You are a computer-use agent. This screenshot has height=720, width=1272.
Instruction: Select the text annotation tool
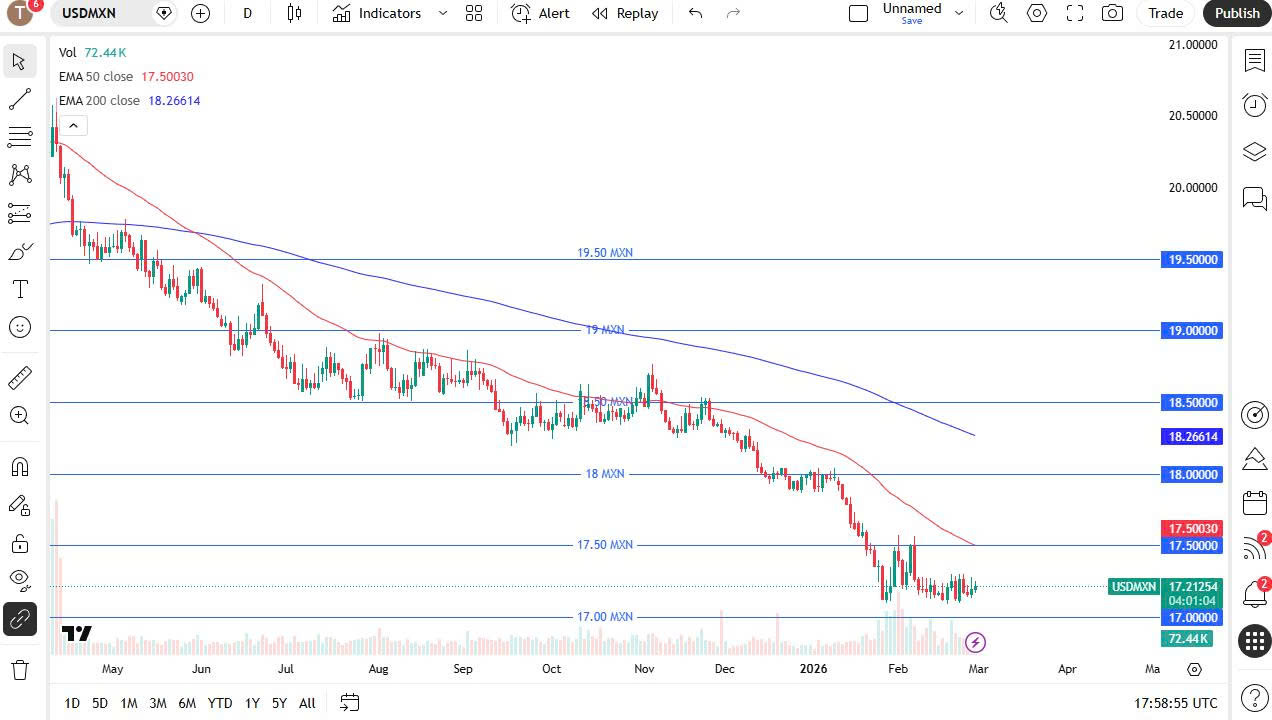click(x=19, y=290)
